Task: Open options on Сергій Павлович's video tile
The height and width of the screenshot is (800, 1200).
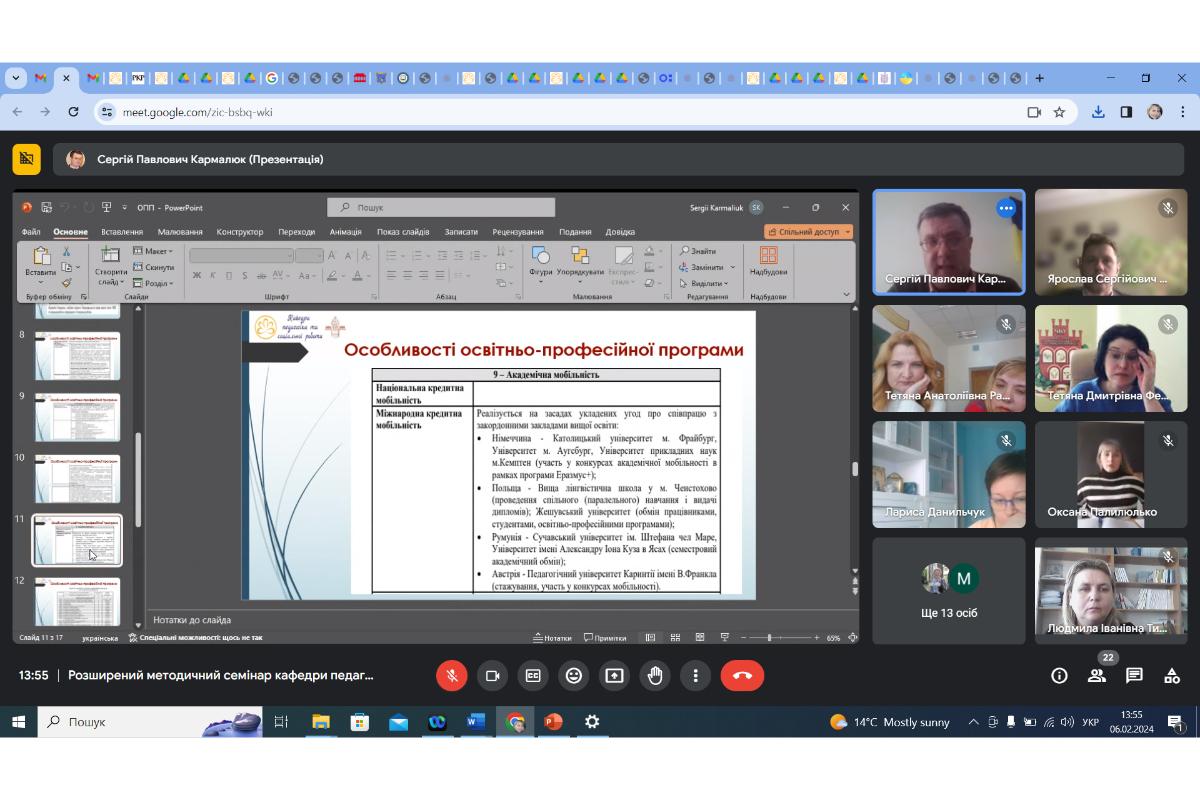Action: point(1006,208)
